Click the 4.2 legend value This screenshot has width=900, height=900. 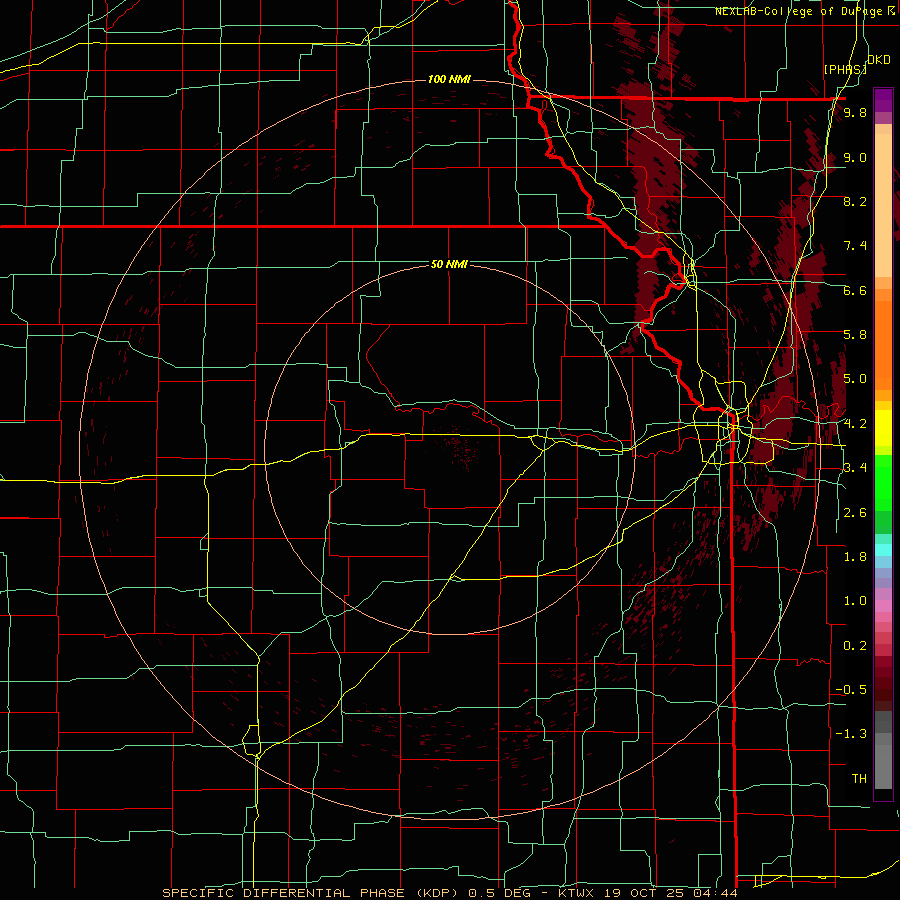(x=855, y=424)
